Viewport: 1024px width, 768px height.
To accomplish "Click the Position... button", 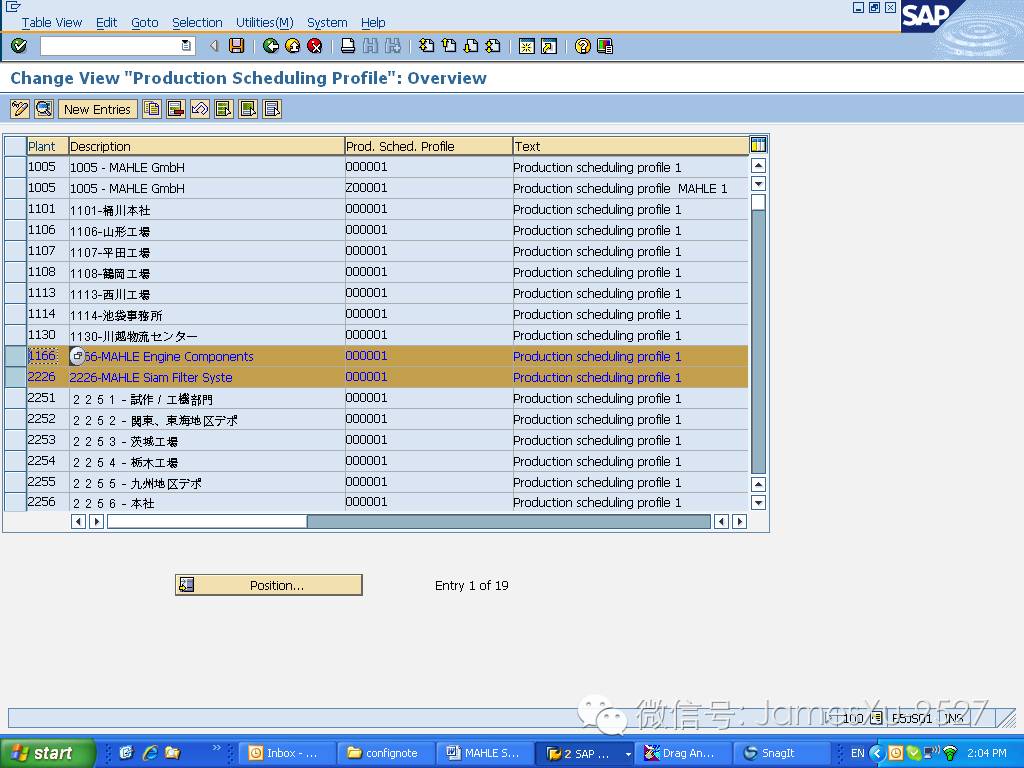I will (268, 585).
